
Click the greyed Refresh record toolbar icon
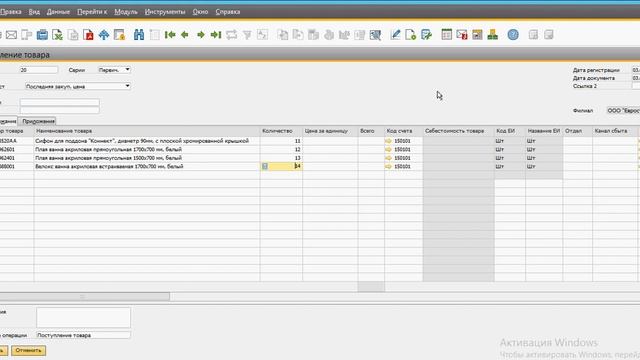click(231, 35)
